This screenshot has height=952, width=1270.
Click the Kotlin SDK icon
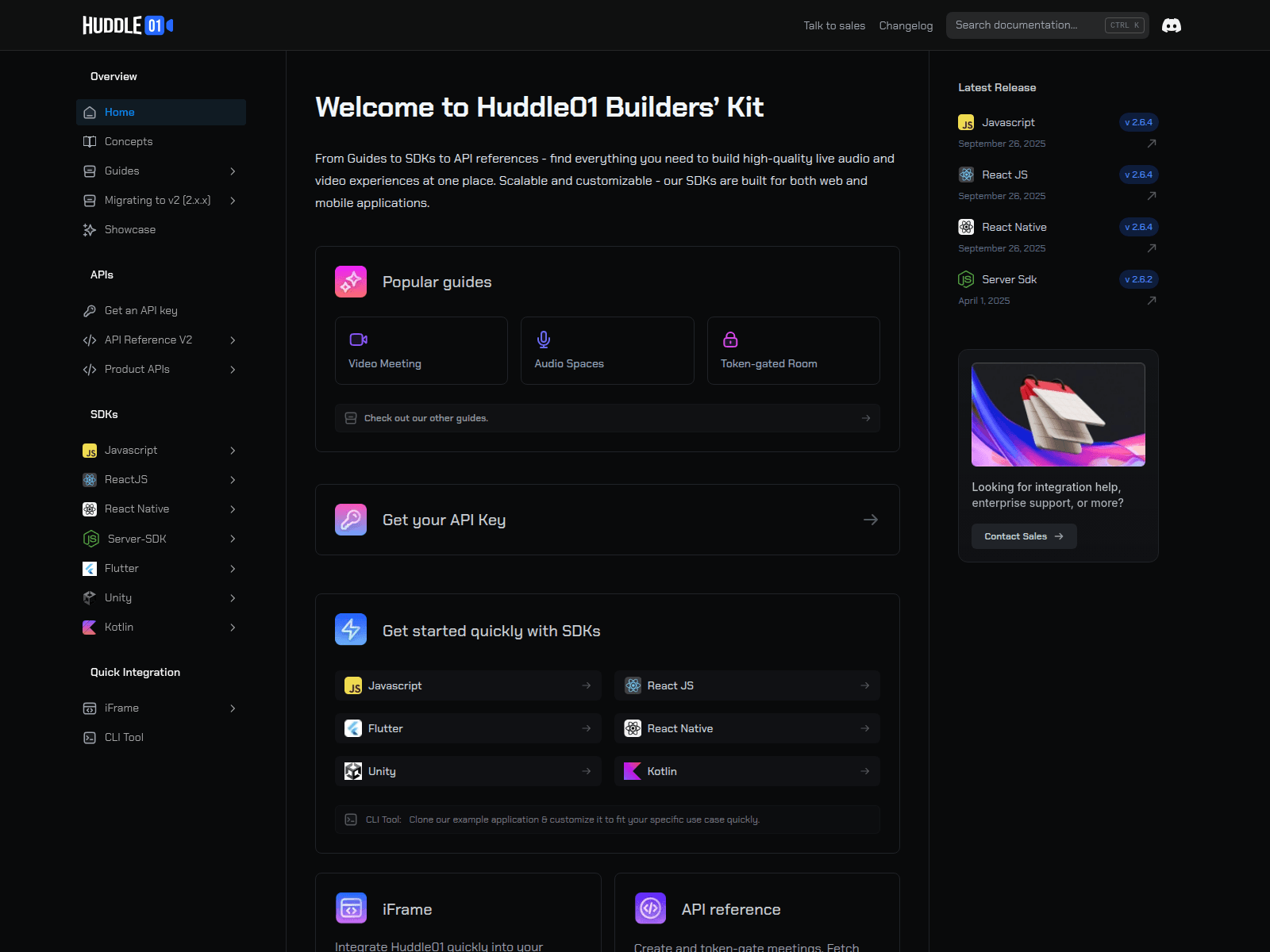(89, 627)
